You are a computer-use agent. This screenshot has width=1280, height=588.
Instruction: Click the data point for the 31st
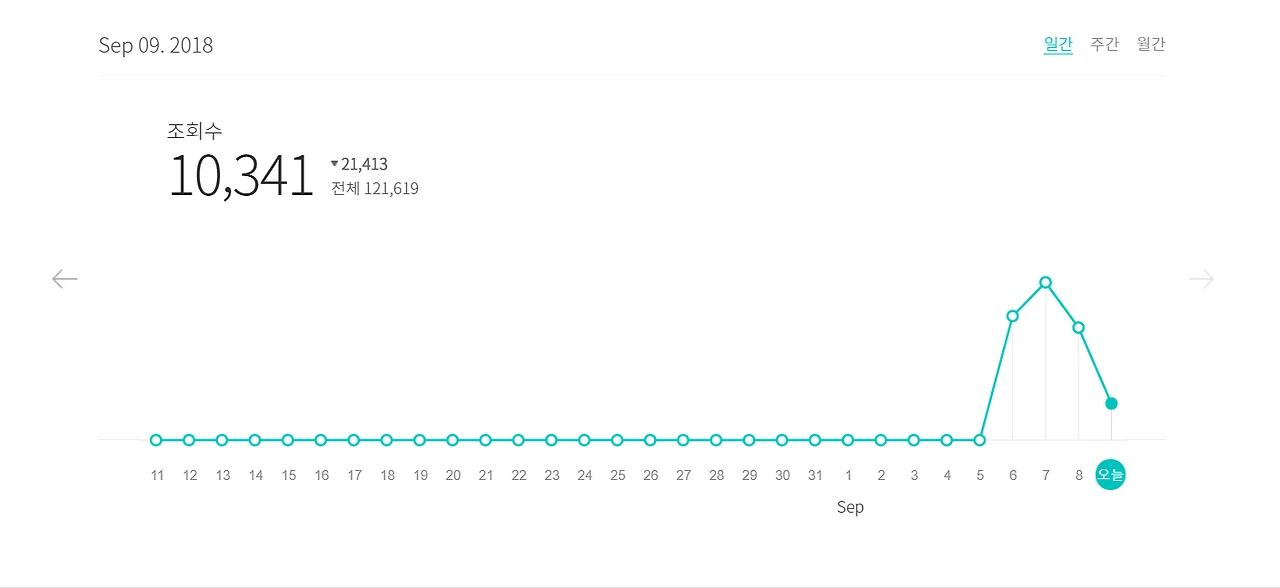coord(815,440)
